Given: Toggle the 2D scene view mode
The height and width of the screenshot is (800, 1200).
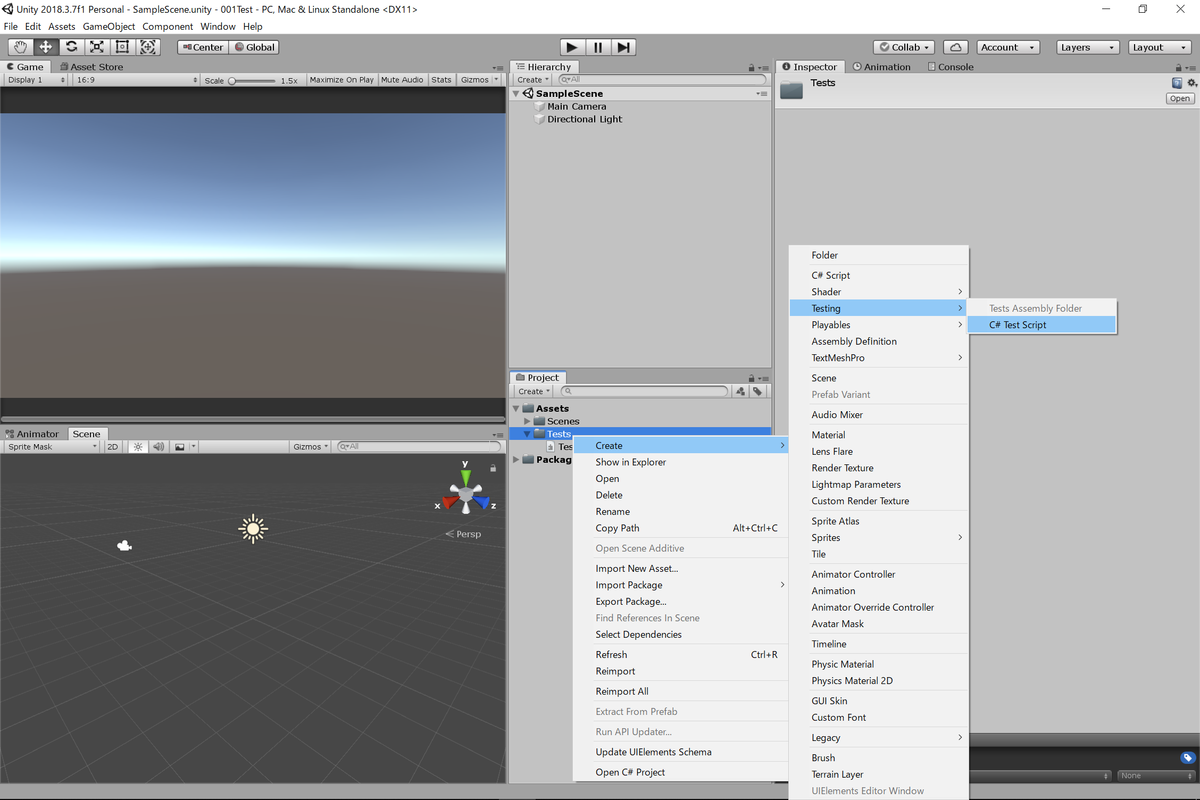Looking at the screenshot, I should (113, 447).
